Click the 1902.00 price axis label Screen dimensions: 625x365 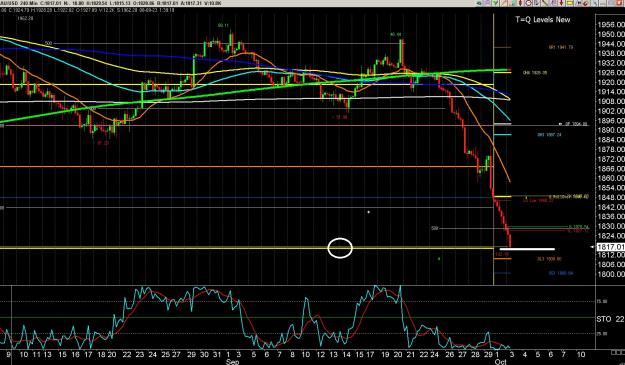pos(611,111)
